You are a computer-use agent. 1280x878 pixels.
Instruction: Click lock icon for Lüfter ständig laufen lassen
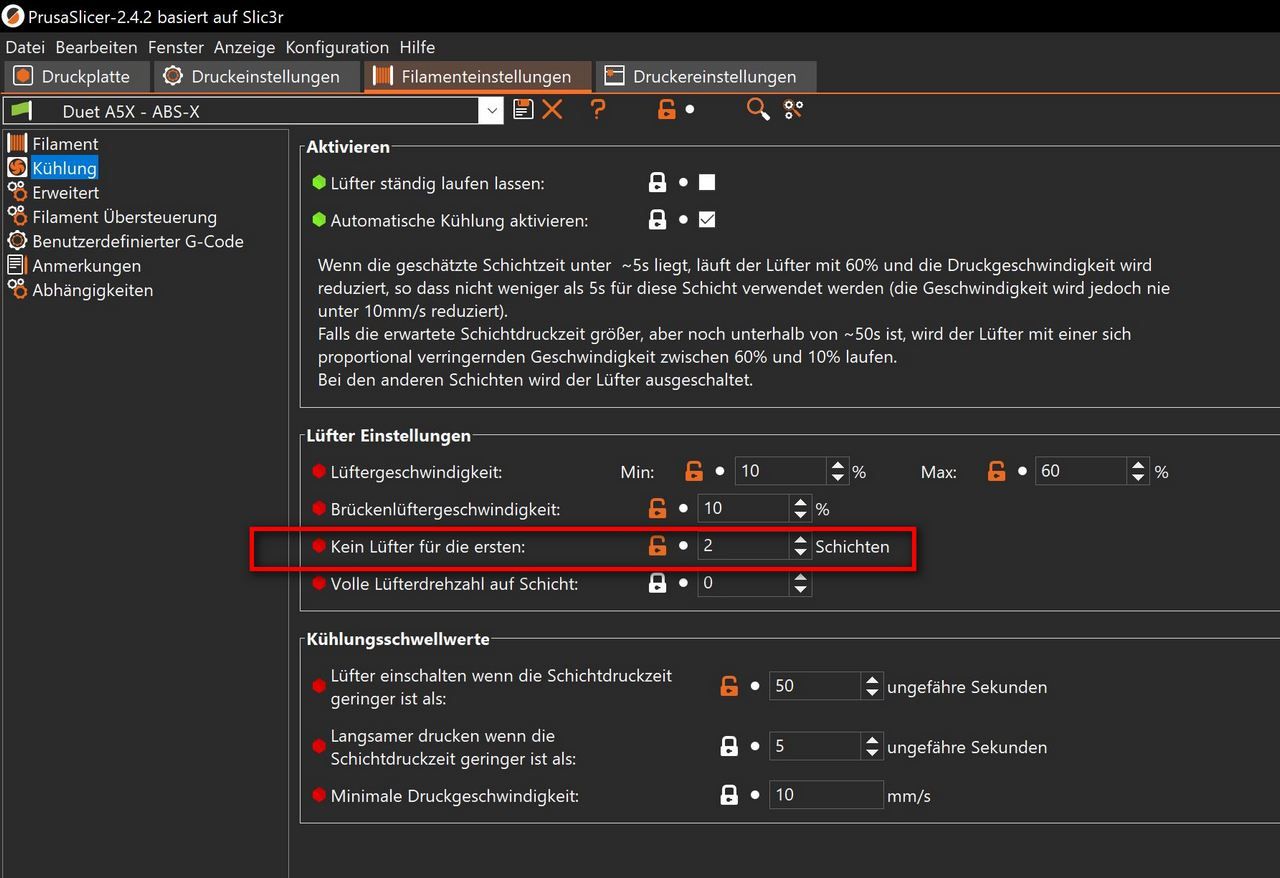pyautogui.click(x=657, y=183)
